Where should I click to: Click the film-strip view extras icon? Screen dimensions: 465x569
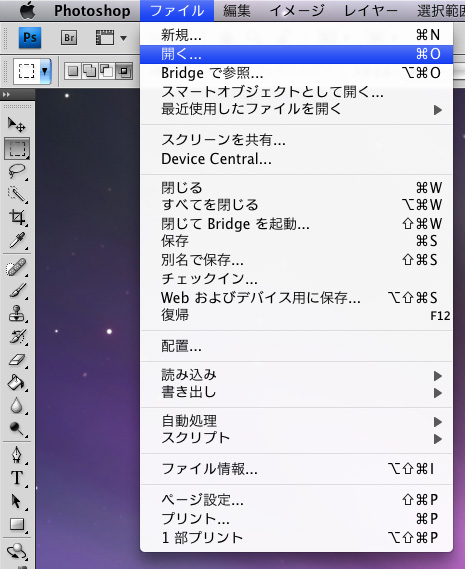tap(105, 38)
